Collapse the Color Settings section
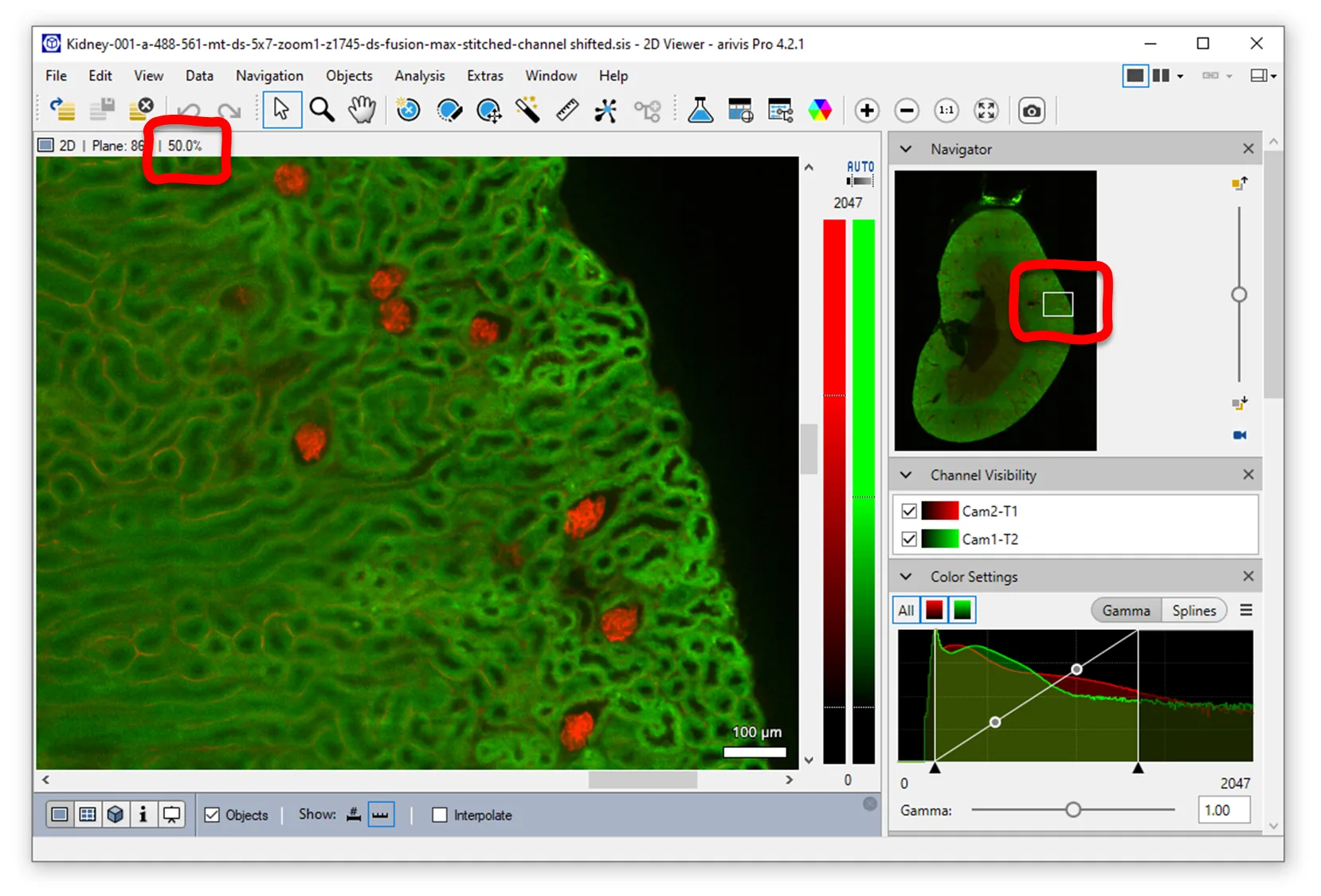1321x896 pixels. point(906,576)
